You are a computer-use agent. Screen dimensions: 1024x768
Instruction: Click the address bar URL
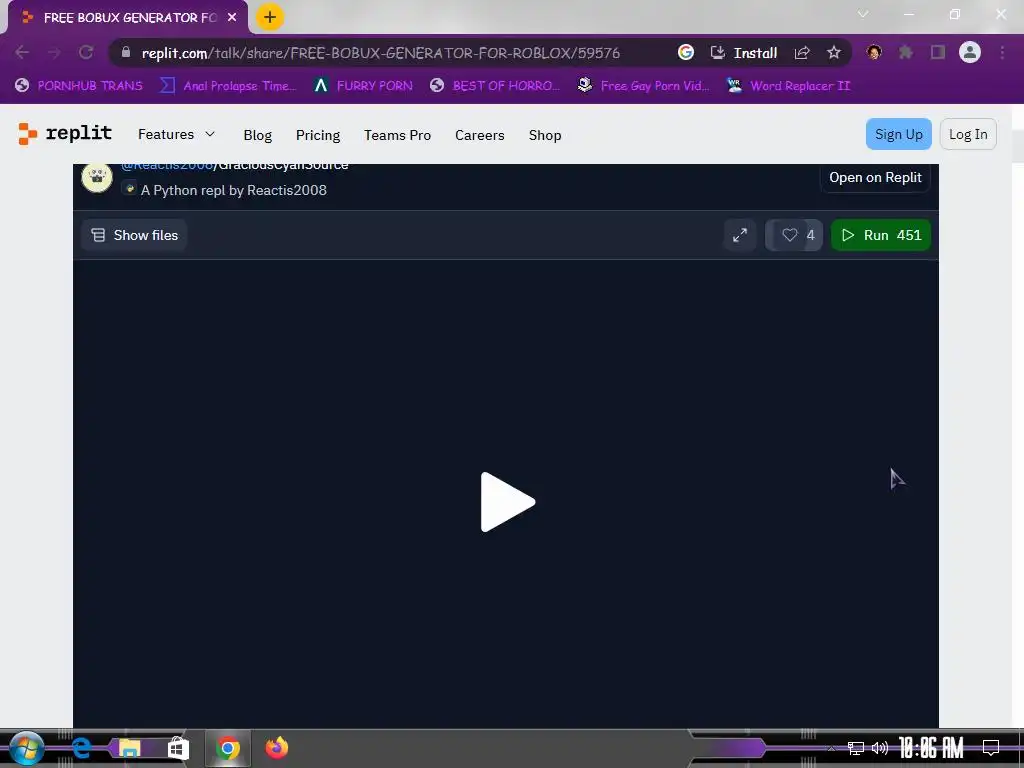(381, 53)
